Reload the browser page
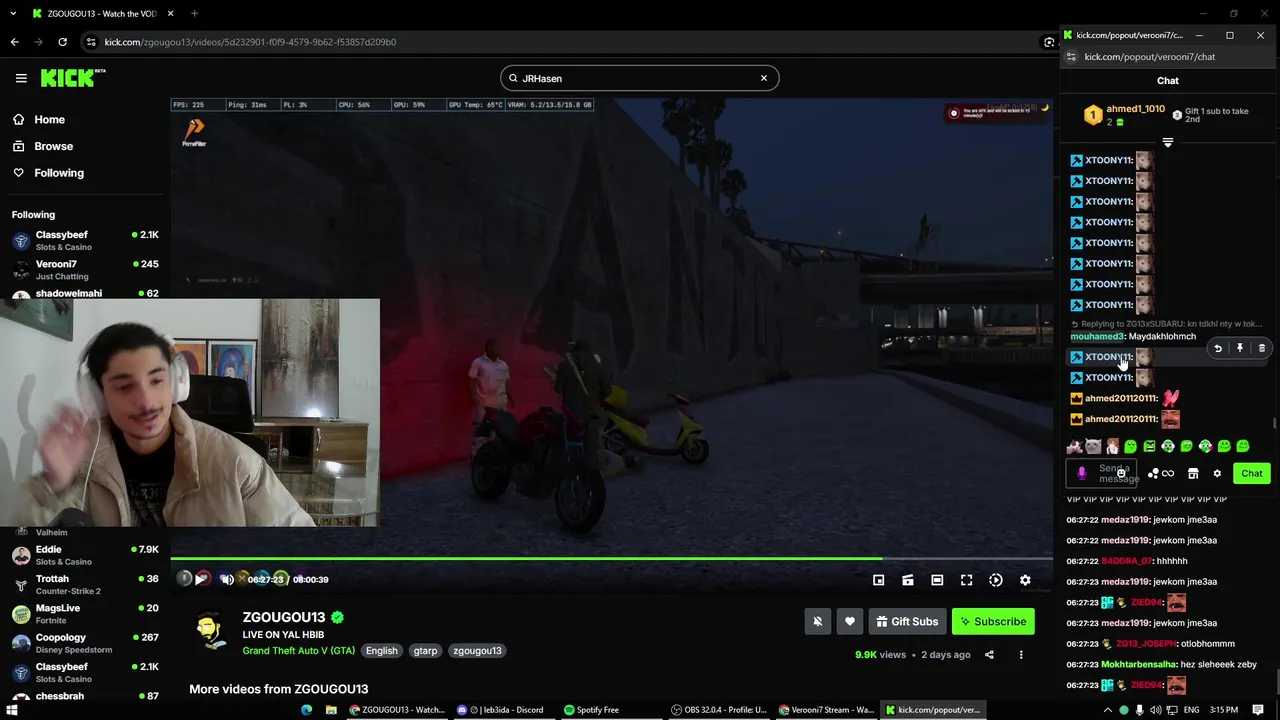This screenshot has height=720, width=1280. coord(62,42)
